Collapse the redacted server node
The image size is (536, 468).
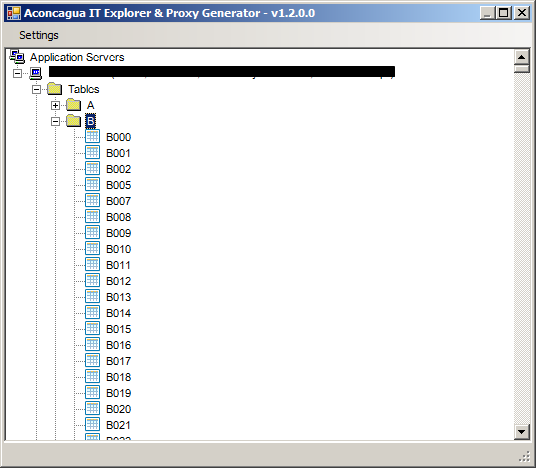point(17,73)
